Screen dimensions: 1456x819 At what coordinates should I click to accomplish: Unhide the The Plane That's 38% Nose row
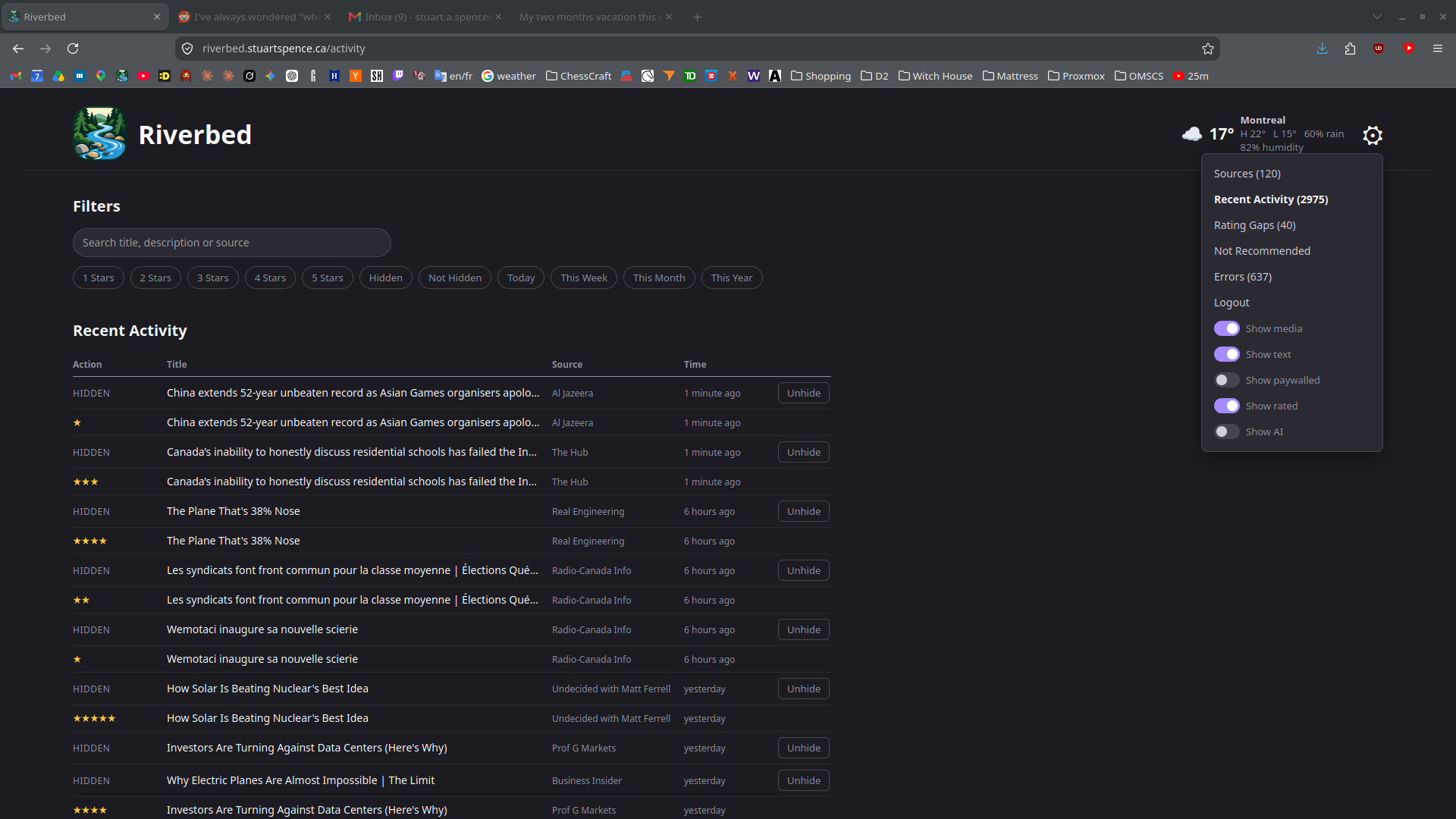[x=803, y=511]
